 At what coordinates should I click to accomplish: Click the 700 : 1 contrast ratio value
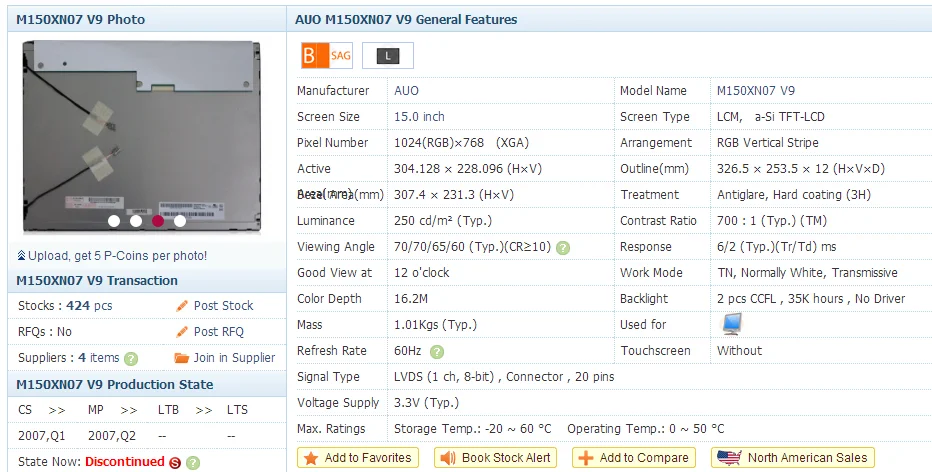point(772,221)
